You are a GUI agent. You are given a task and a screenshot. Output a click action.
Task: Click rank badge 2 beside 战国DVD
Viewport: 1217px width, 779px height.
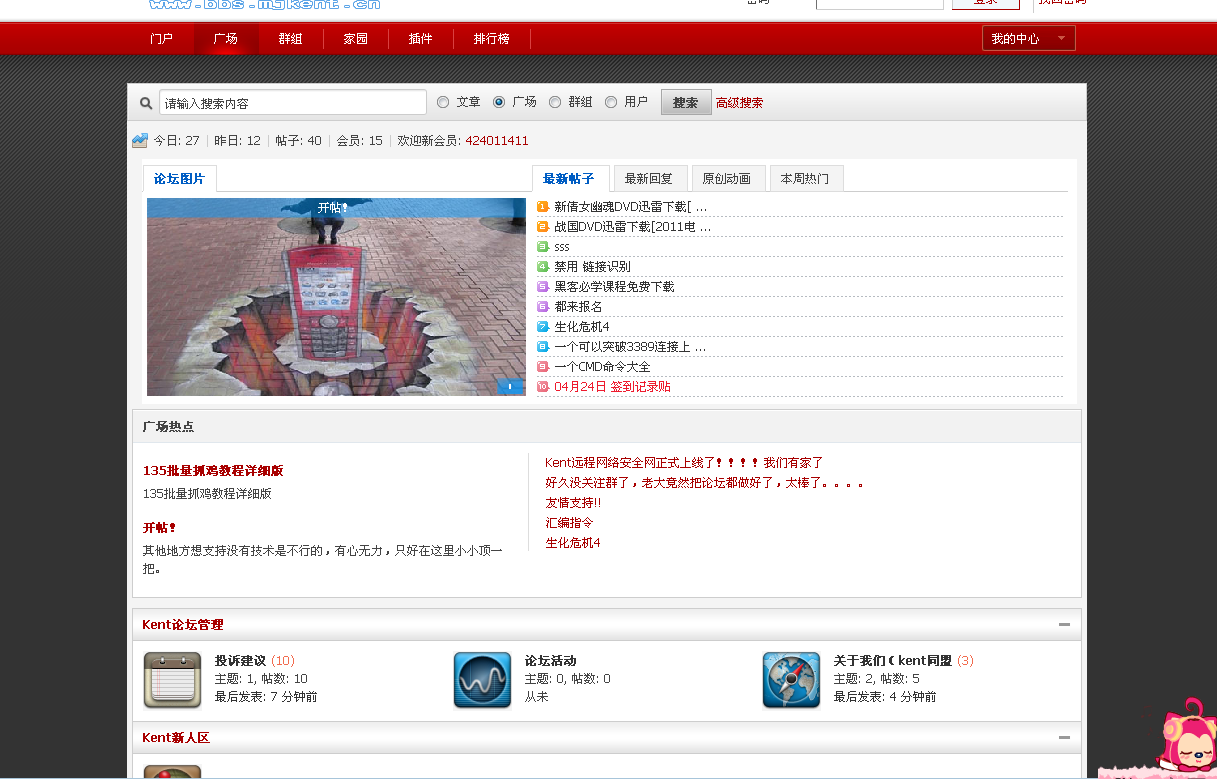pos(543,227)
